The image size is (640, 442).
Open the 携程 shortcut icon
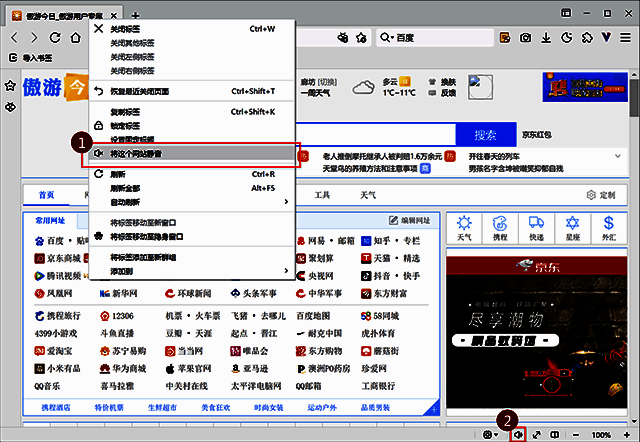coord(500,228)
